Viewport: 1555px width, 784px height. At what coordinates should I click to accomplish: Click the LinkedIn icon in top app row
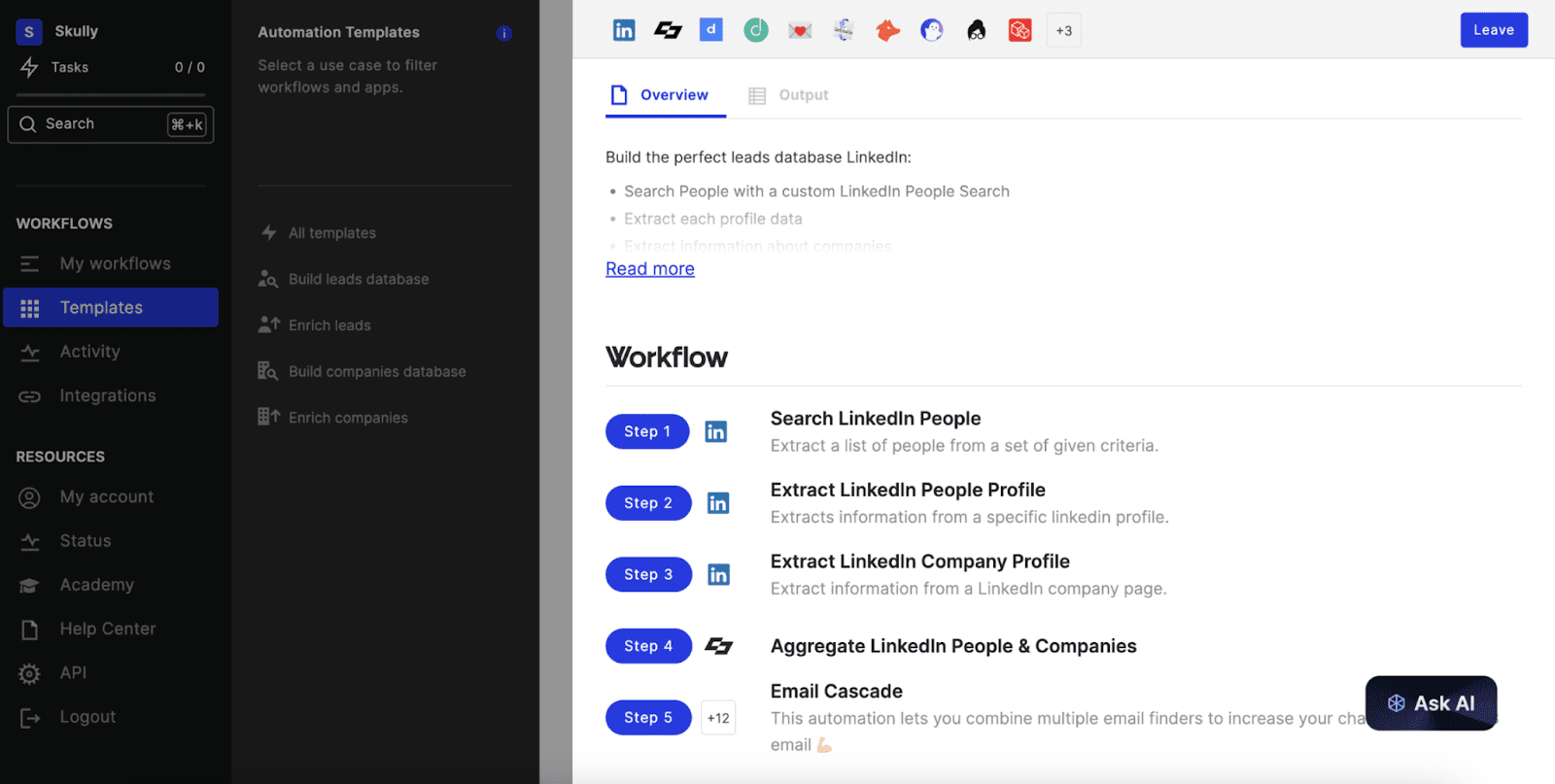pyautogui.click(x=624, y=30)
